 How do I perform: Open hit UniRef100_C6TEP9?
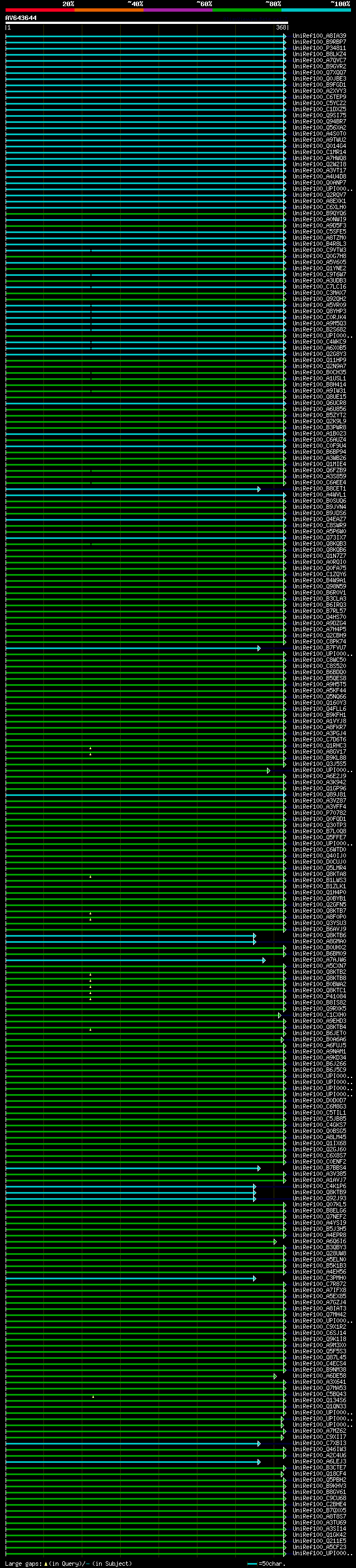click(x=319, y=97)
